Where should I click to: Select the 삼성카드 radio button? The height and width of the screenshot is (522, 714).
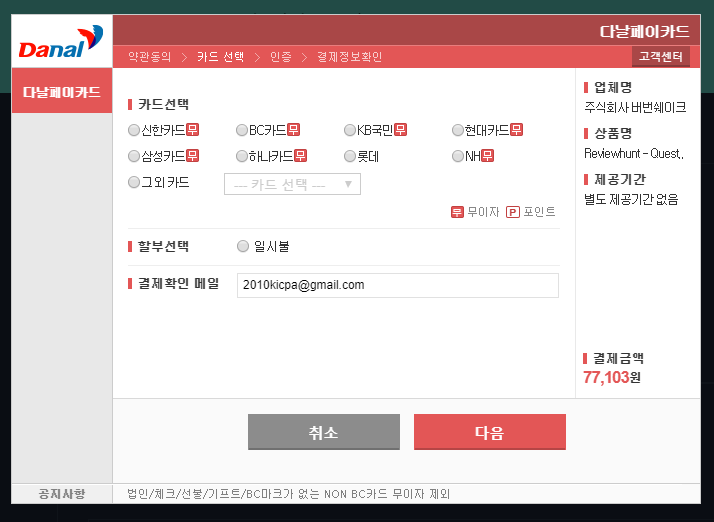[133, 156]
